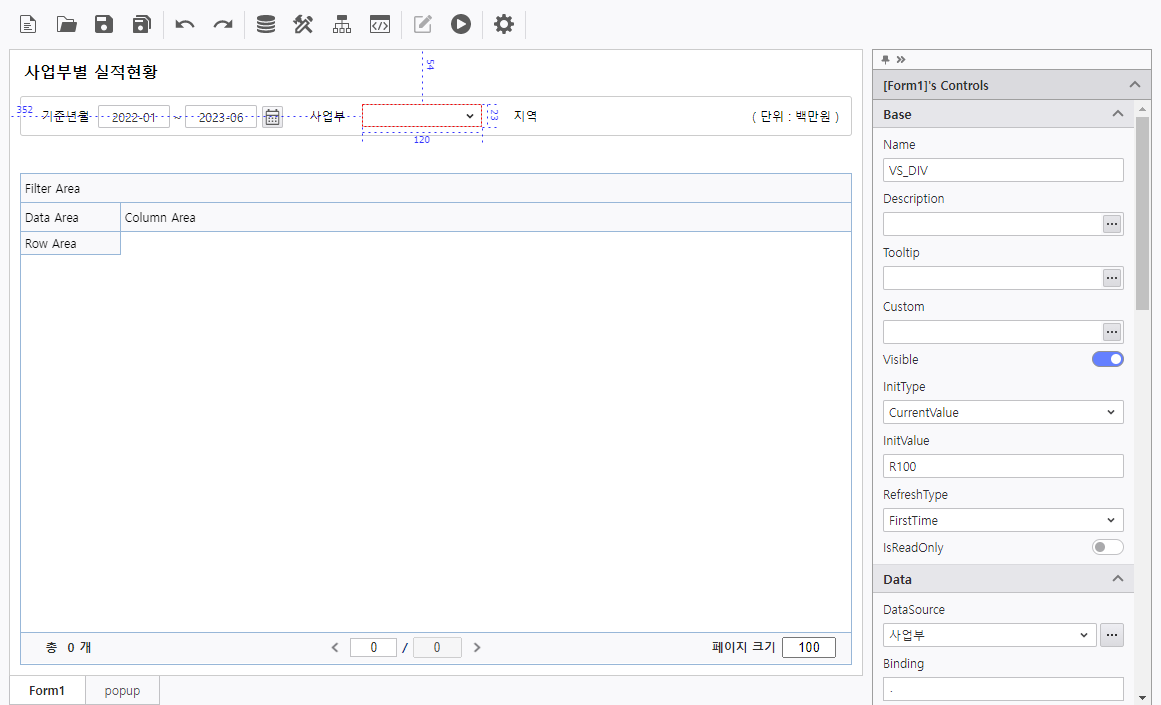Click the Save All icon

click(x=141, y=24)
